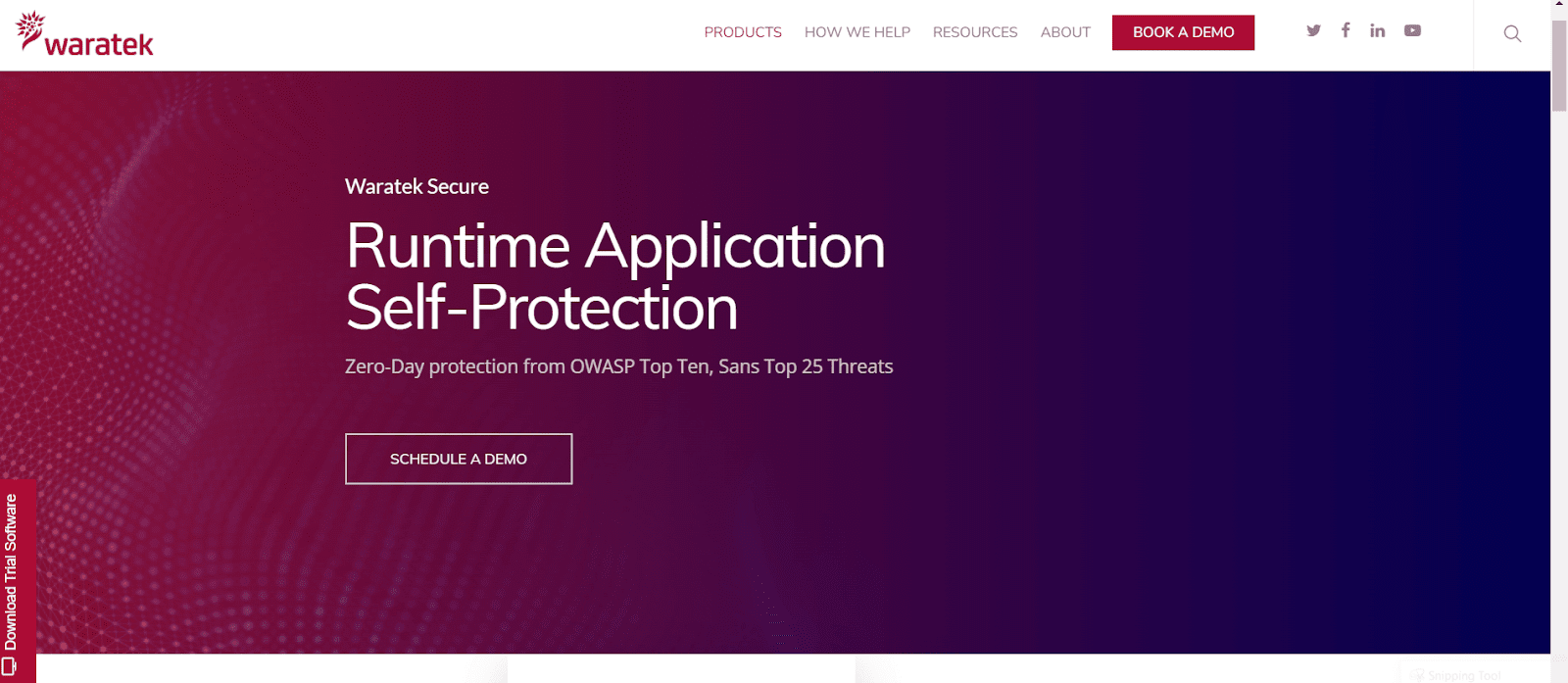The image size is (1568, 683).
Task: Click the 'Zero-Day protection from OWASP' subtitle
Action: coord(619,366)
